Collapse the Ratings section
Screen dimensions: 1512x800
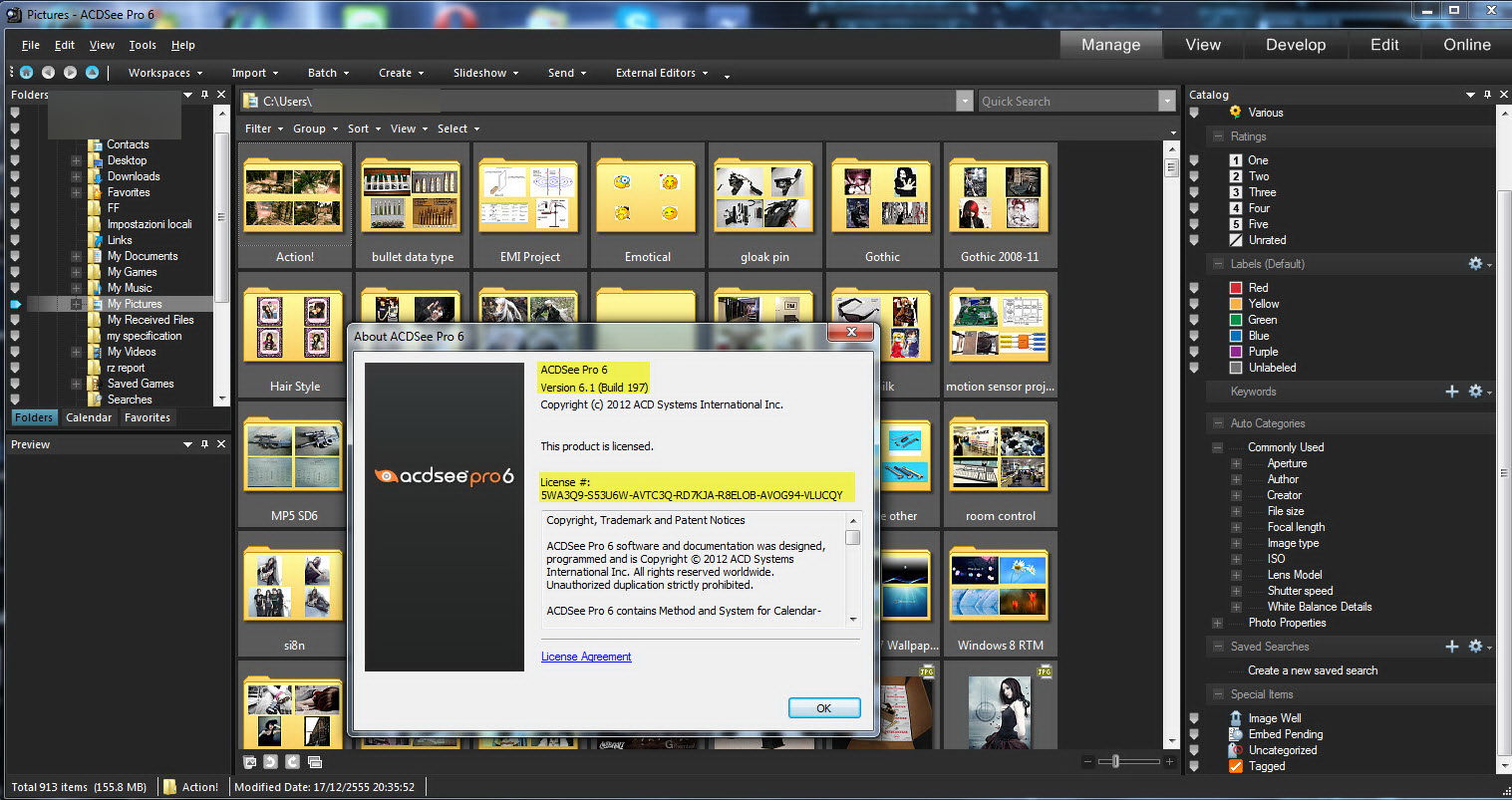pos(1217,136)
